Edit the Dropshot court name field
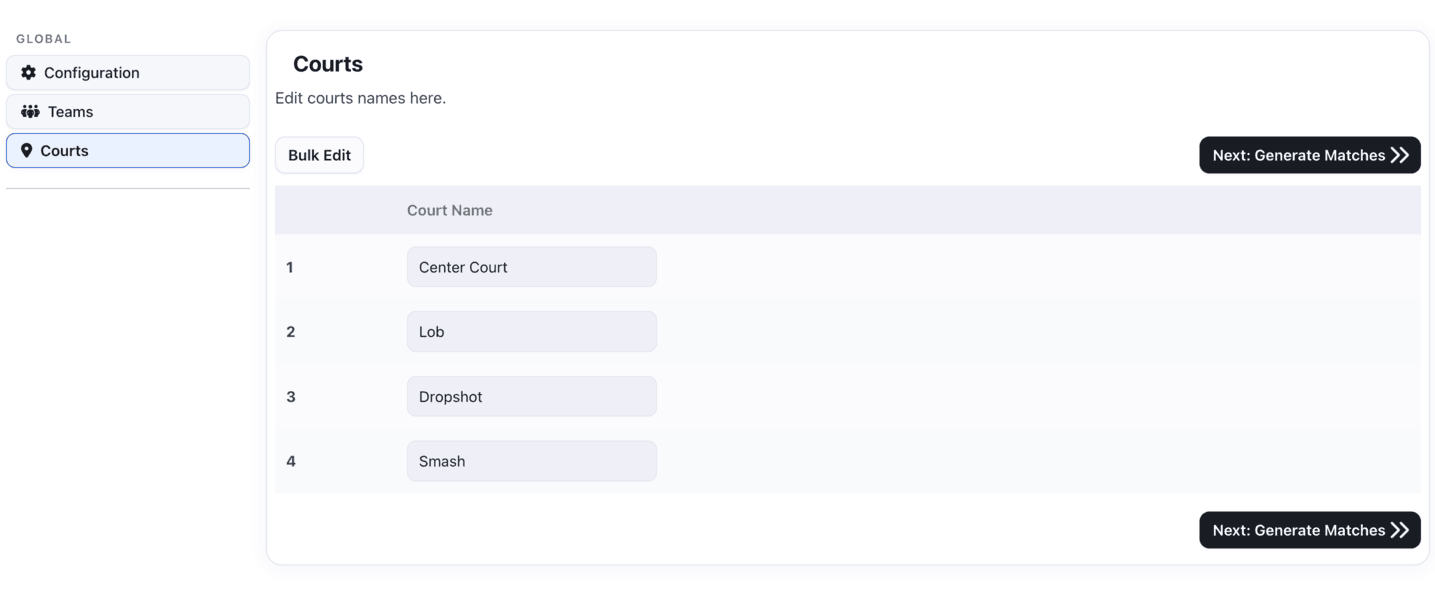 click(531, 396)
